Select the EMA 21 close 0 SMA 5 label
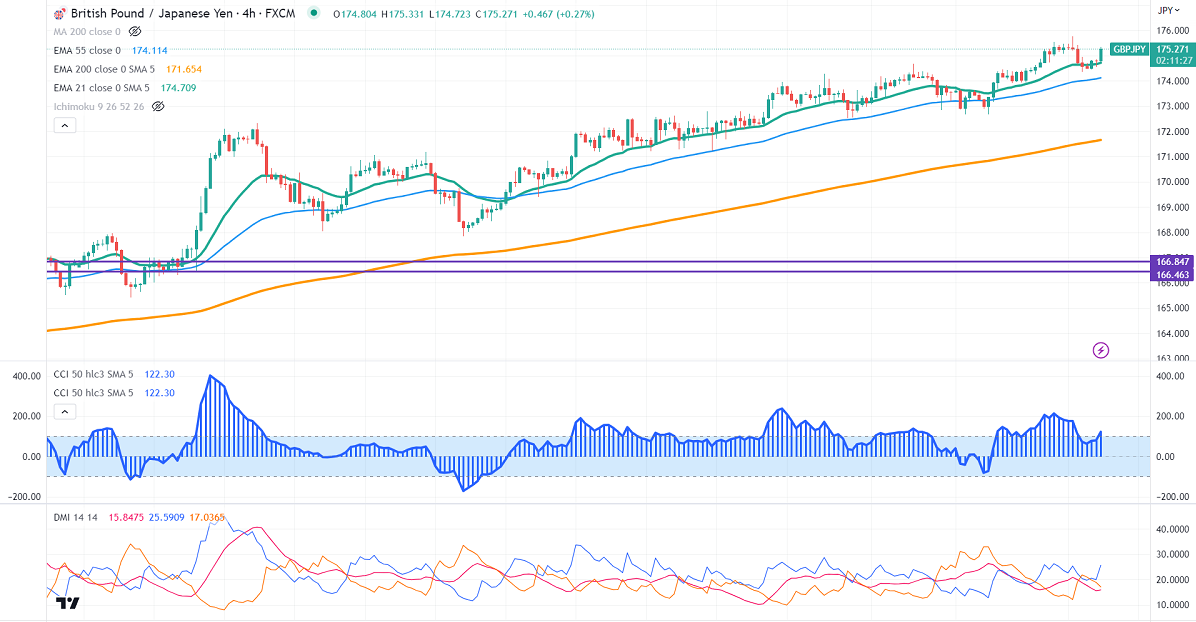This screenshot has height=622, width=1196. 101,88
